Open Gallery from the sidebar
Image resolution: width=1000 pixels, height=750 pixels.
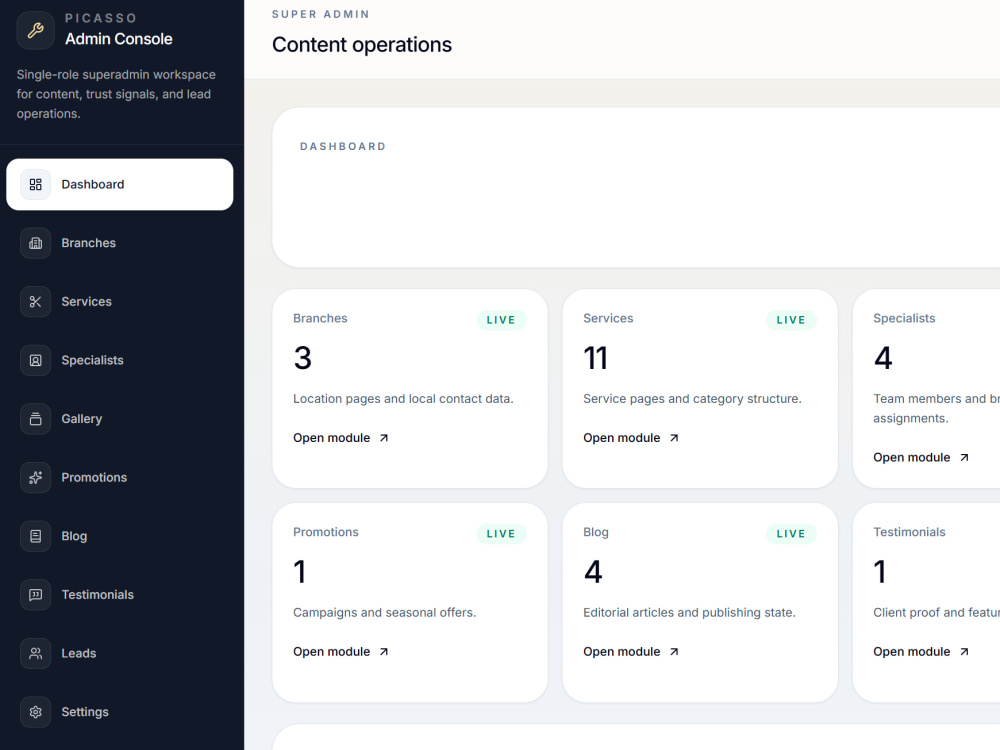[x=120, y=419]
